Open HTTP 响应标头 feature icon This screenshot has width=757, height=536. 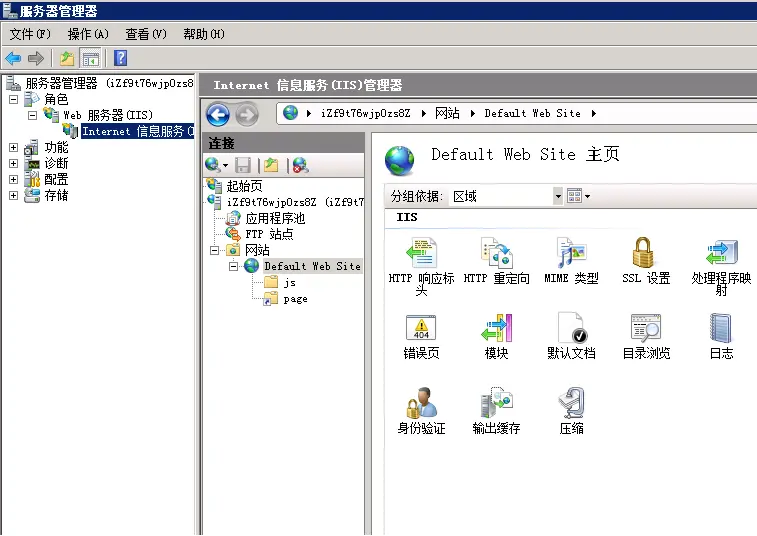pyautogui.click(x=421, y=253)
